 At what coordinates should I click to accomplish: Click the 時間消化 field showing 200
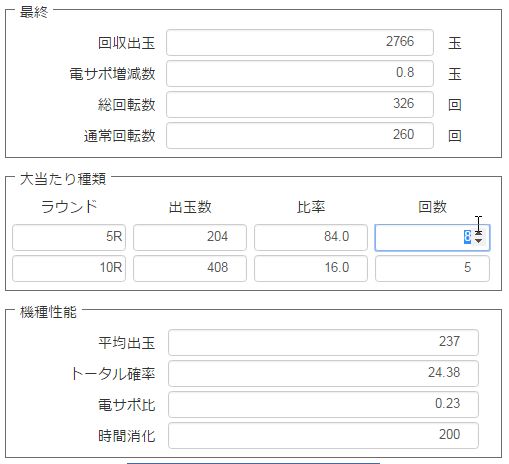pos(323,435)
